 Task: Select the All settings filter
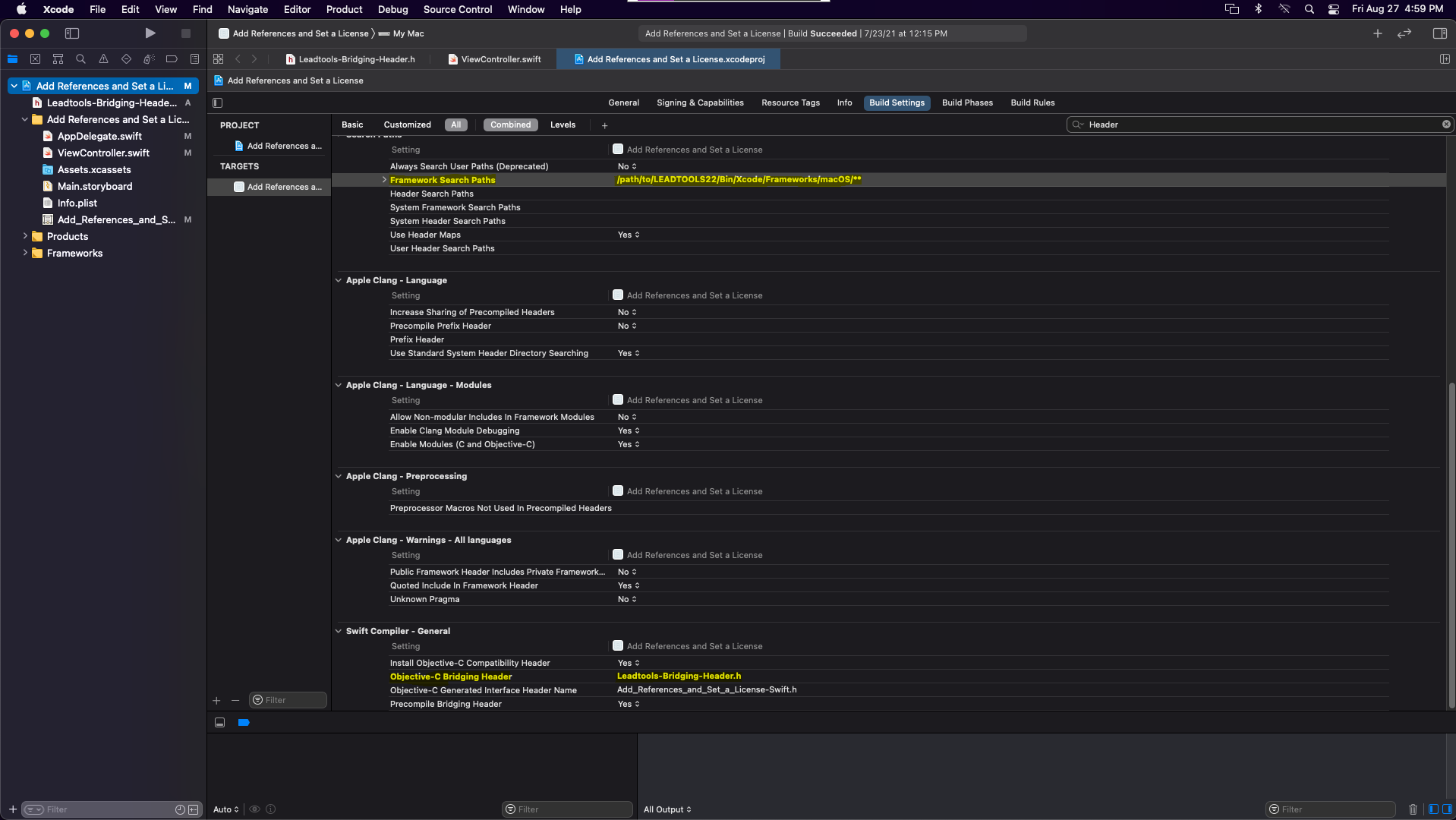455,125
